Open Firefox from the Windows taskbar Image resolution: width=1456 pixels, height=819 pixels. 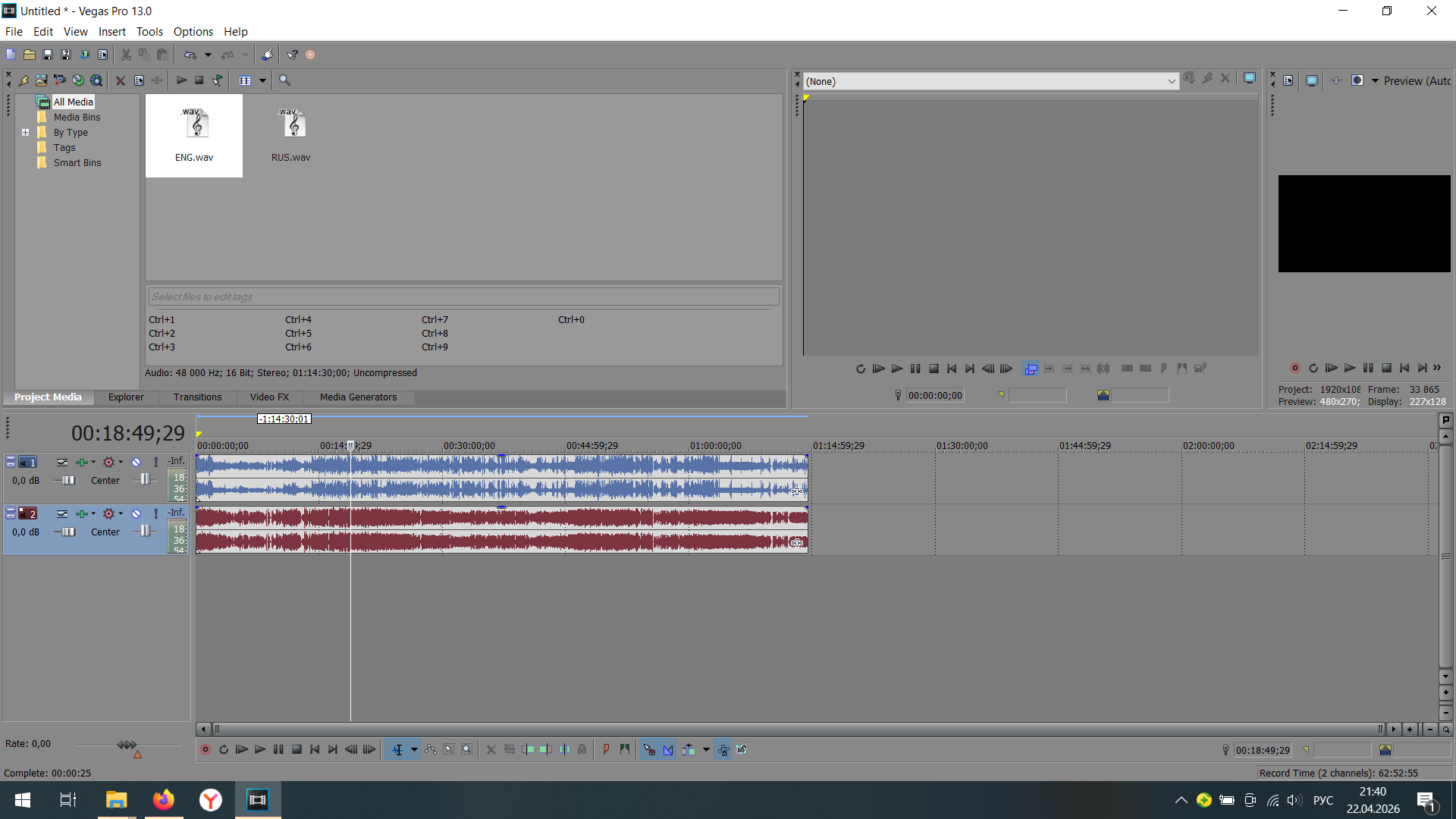tap(163, 800)
